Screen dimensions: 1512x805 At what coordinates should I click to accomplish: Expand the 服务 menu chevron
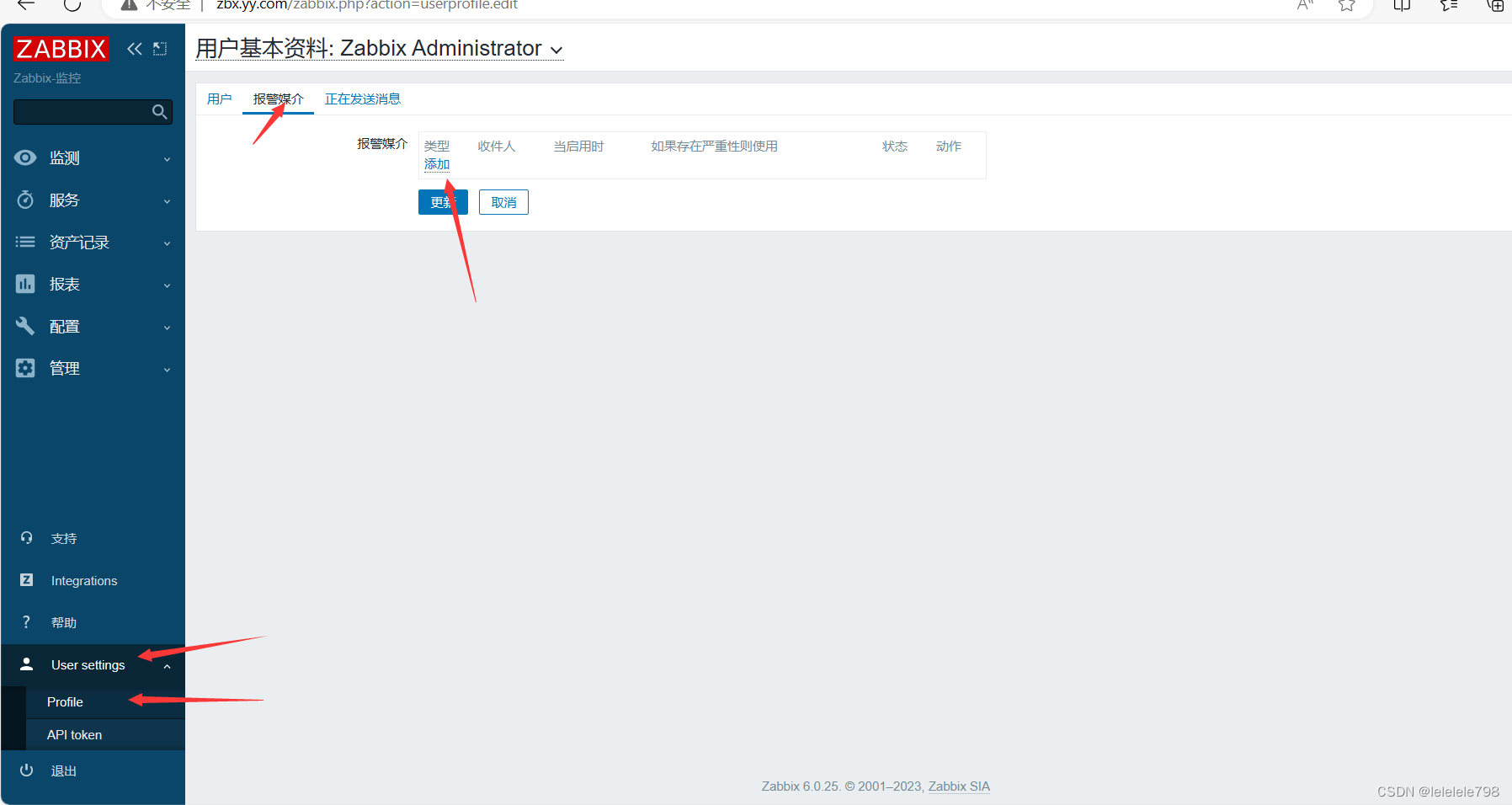click(x=167, y=201)
